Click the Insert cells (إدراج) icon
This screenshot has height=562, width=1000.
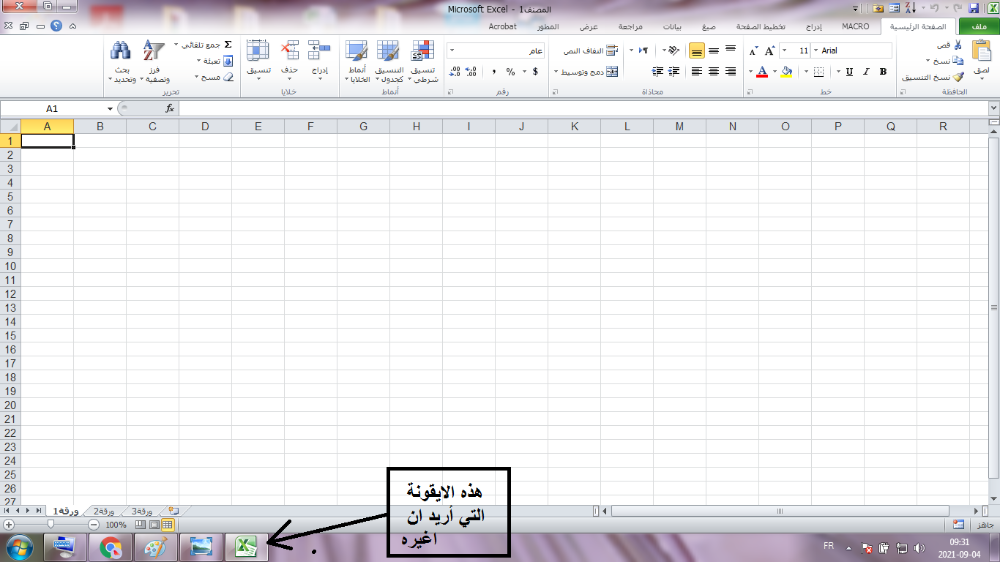319,50
